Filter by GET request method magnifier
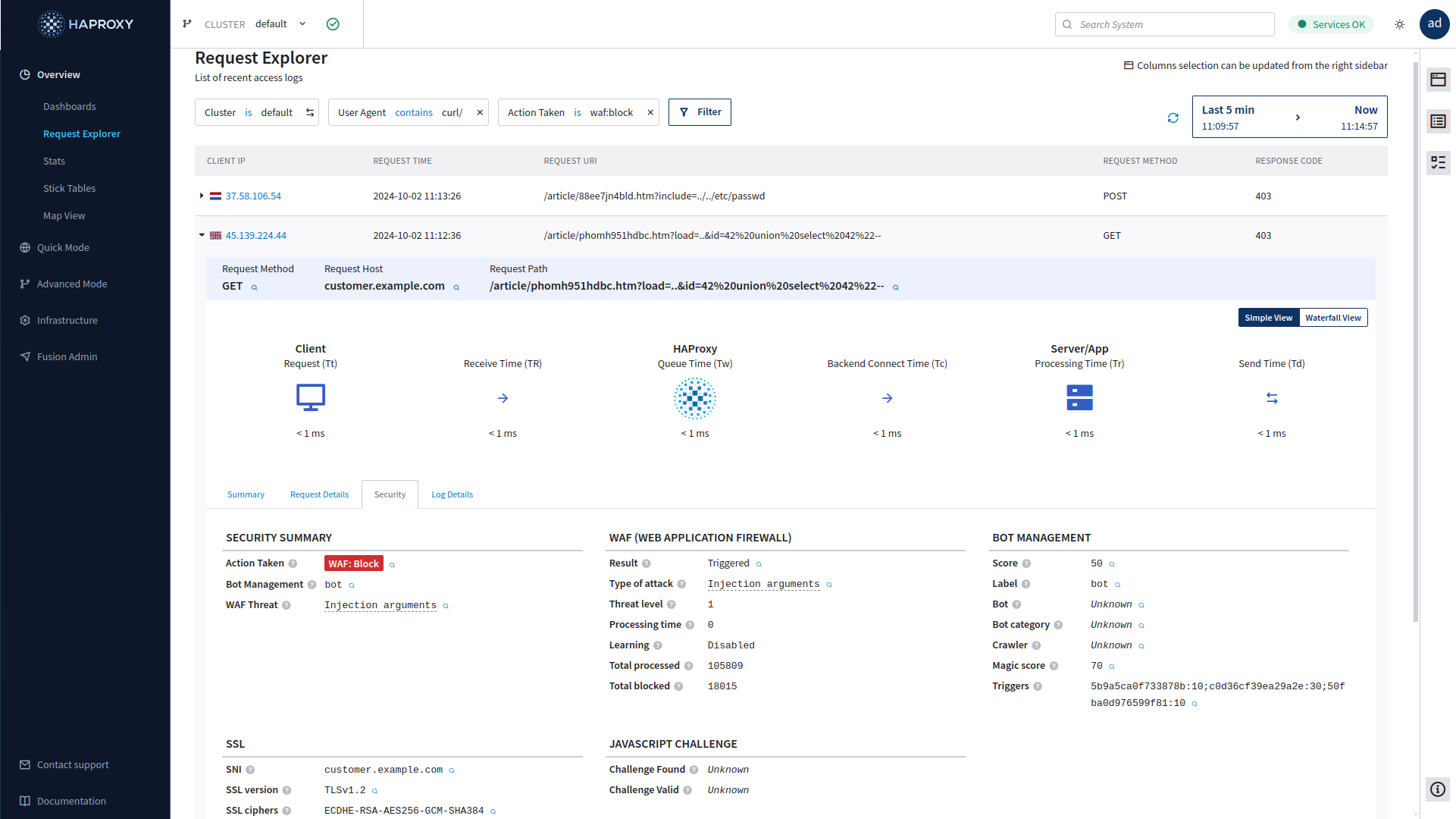The width and height of the screenshot is (1456, 819). [255, 287]
